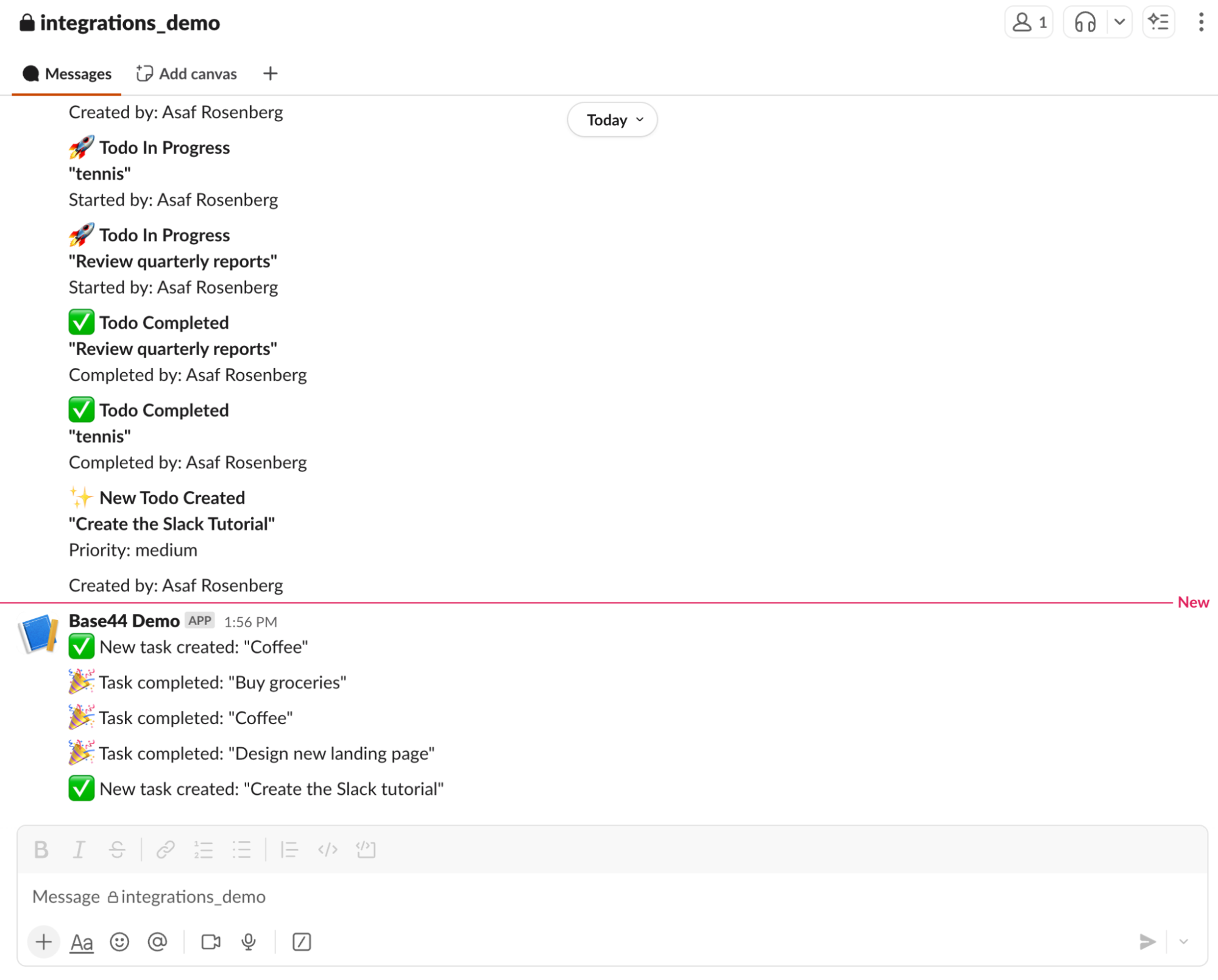Open the emoji picker
The image size is (1218, 980).
tap(119, 942)
